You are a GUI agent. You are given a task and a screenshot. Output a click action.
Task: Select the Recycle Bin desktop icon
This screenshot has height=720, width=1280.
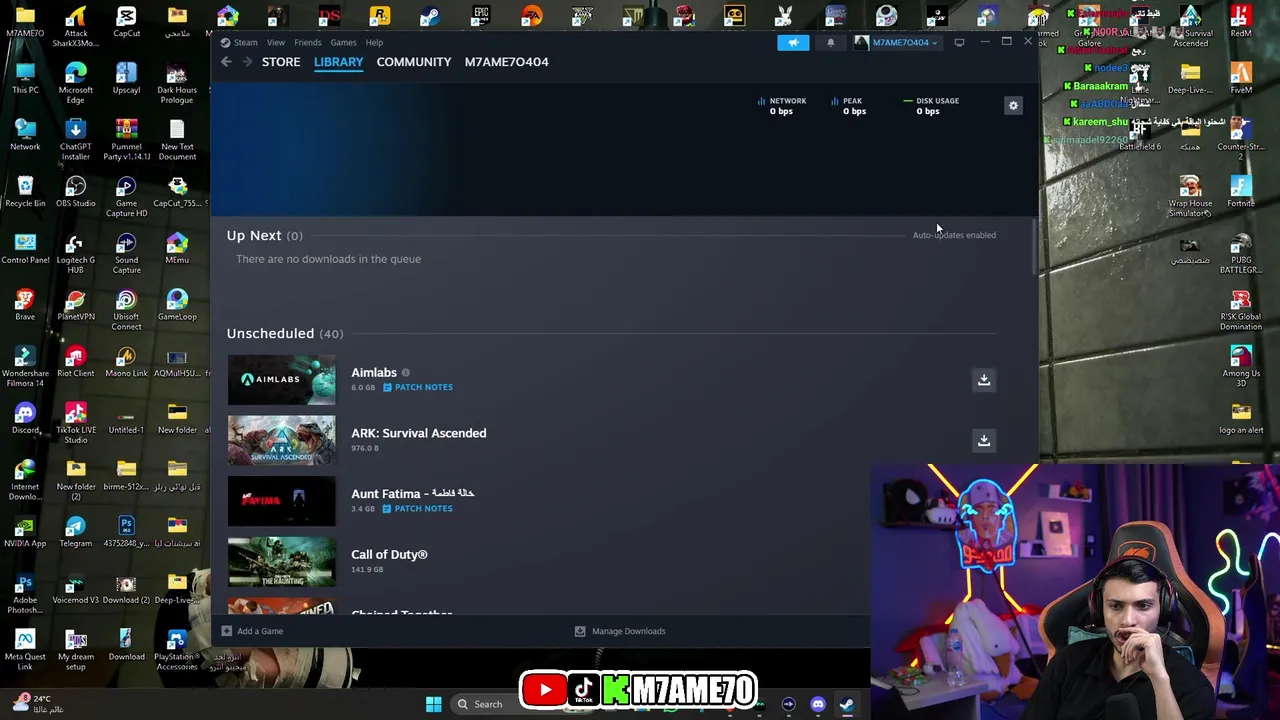(x=25, y=192)
